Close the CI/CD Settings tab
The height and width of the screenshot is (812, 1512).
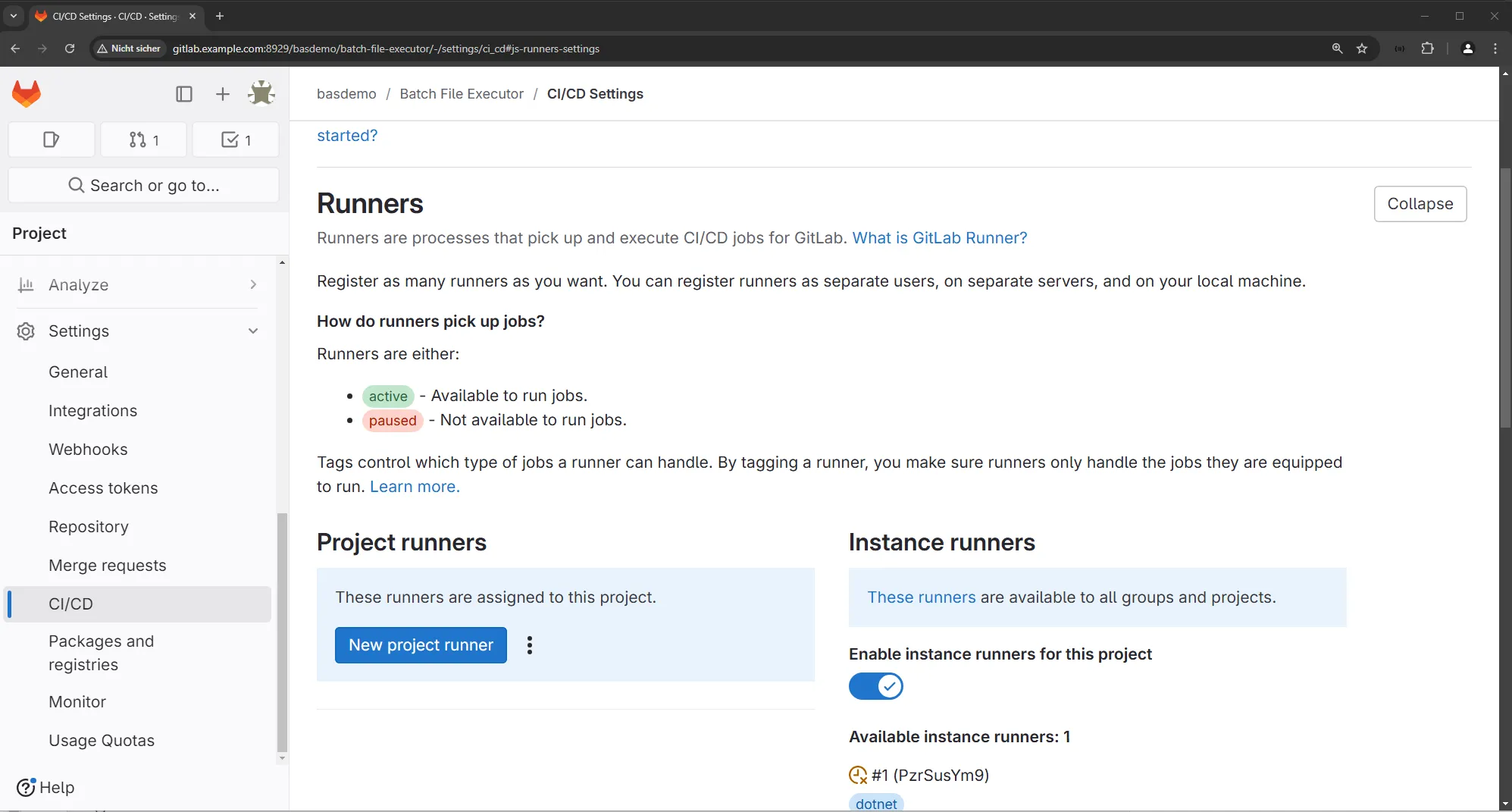coord(193,16)
